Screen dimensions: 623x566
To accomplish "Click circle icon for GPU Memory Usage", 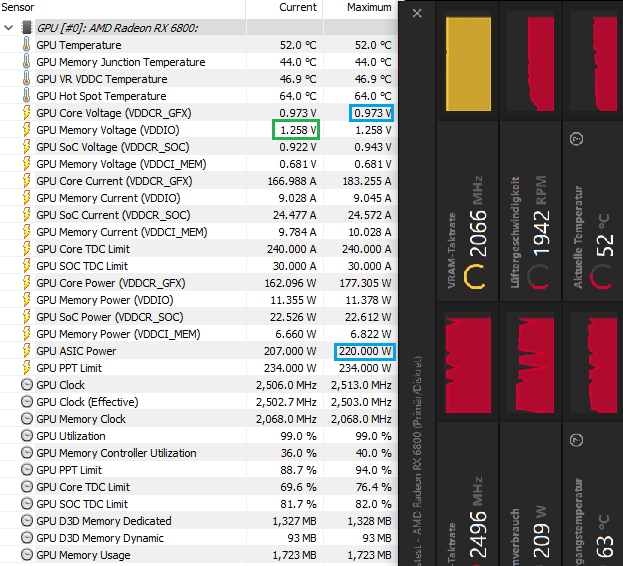I will pyautogui.click(x=27, y=555).
